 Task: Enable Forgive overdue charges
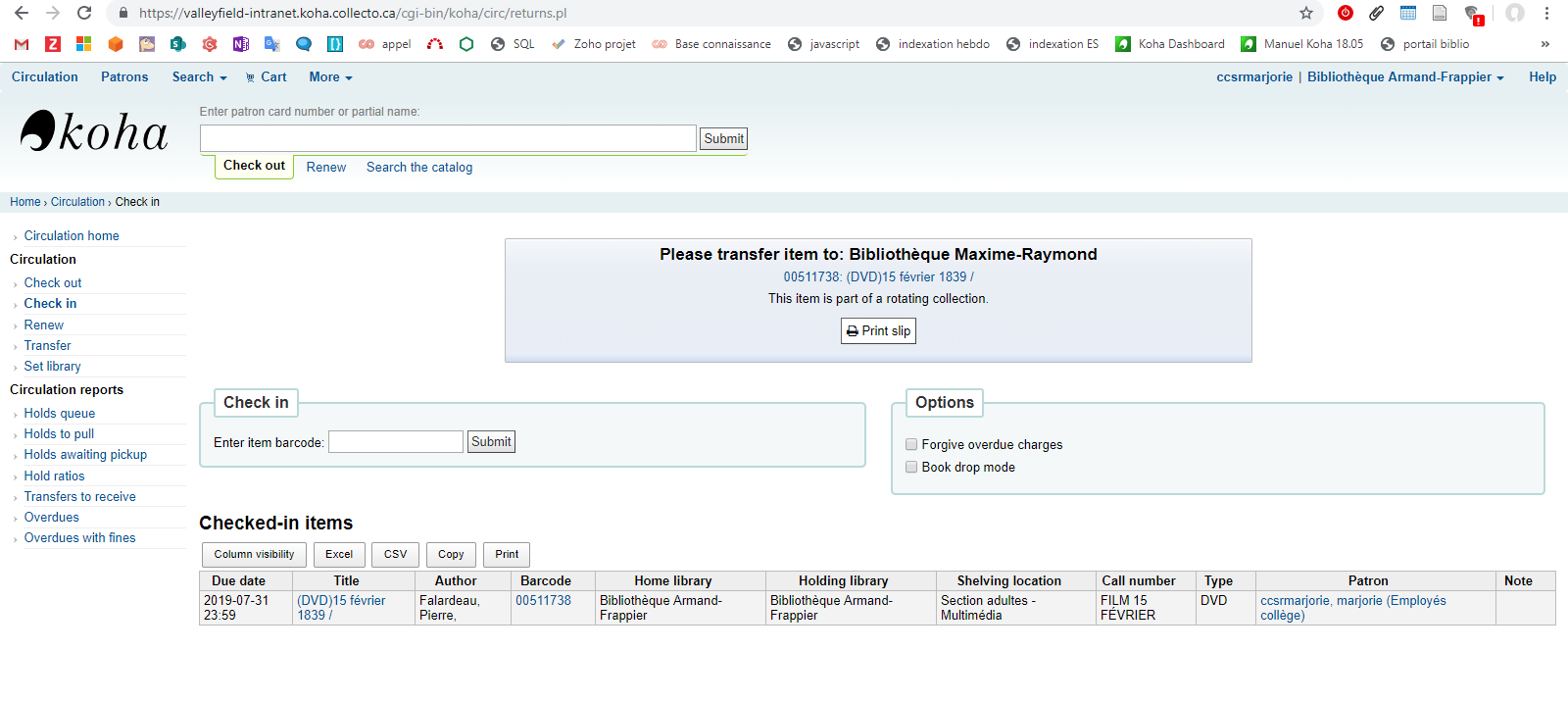[911, 445]
